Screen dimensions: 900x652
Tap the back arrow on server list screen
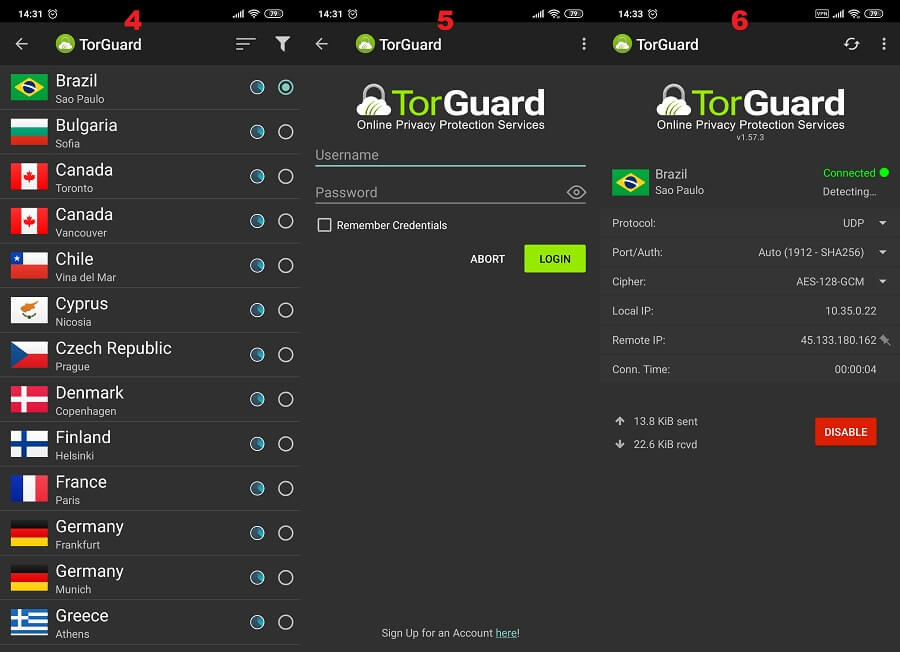pyautogui.click(x=22, y=44)
